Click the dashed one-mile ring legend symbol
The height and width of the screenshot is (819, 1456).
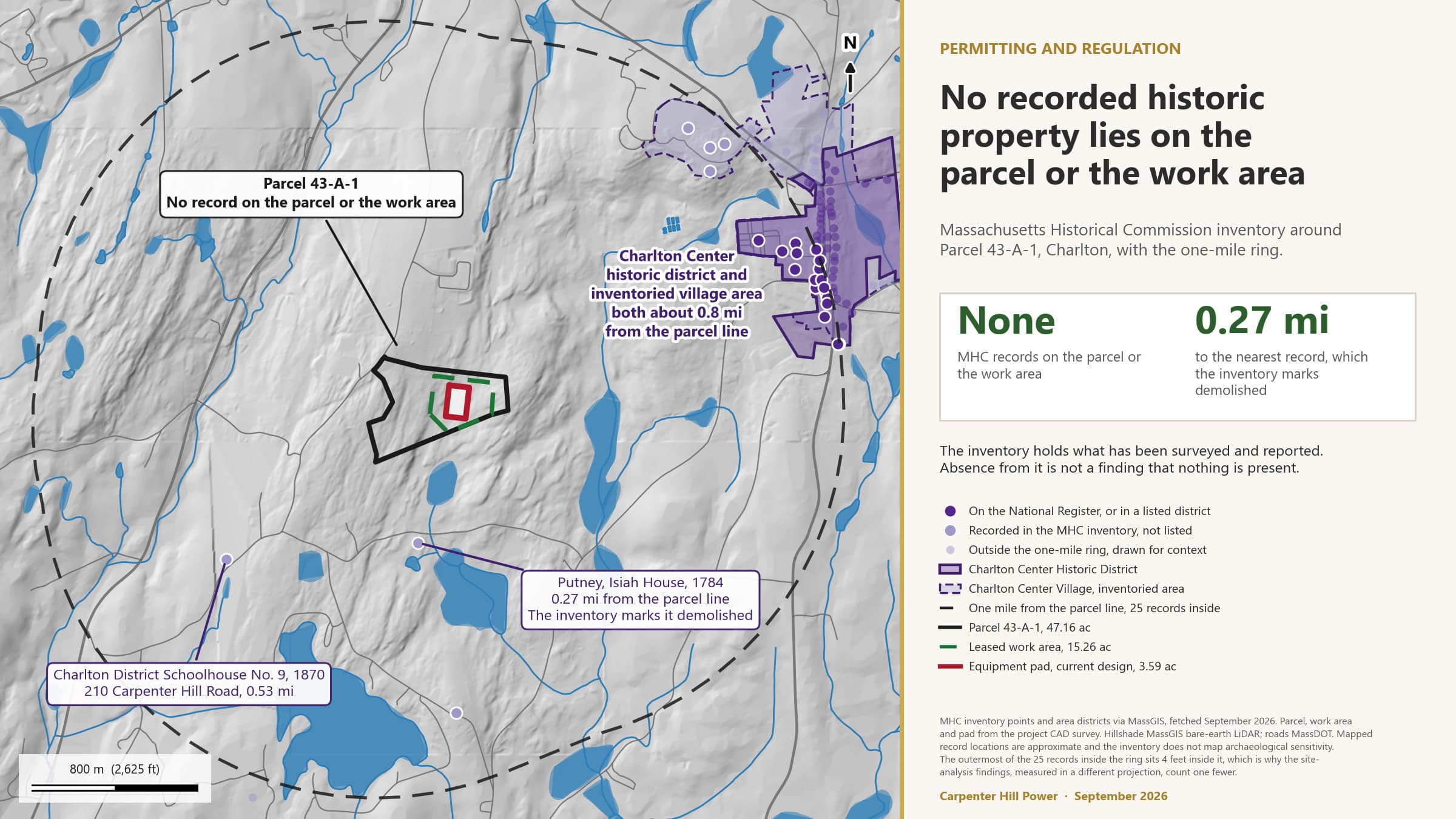click(946, 608)
